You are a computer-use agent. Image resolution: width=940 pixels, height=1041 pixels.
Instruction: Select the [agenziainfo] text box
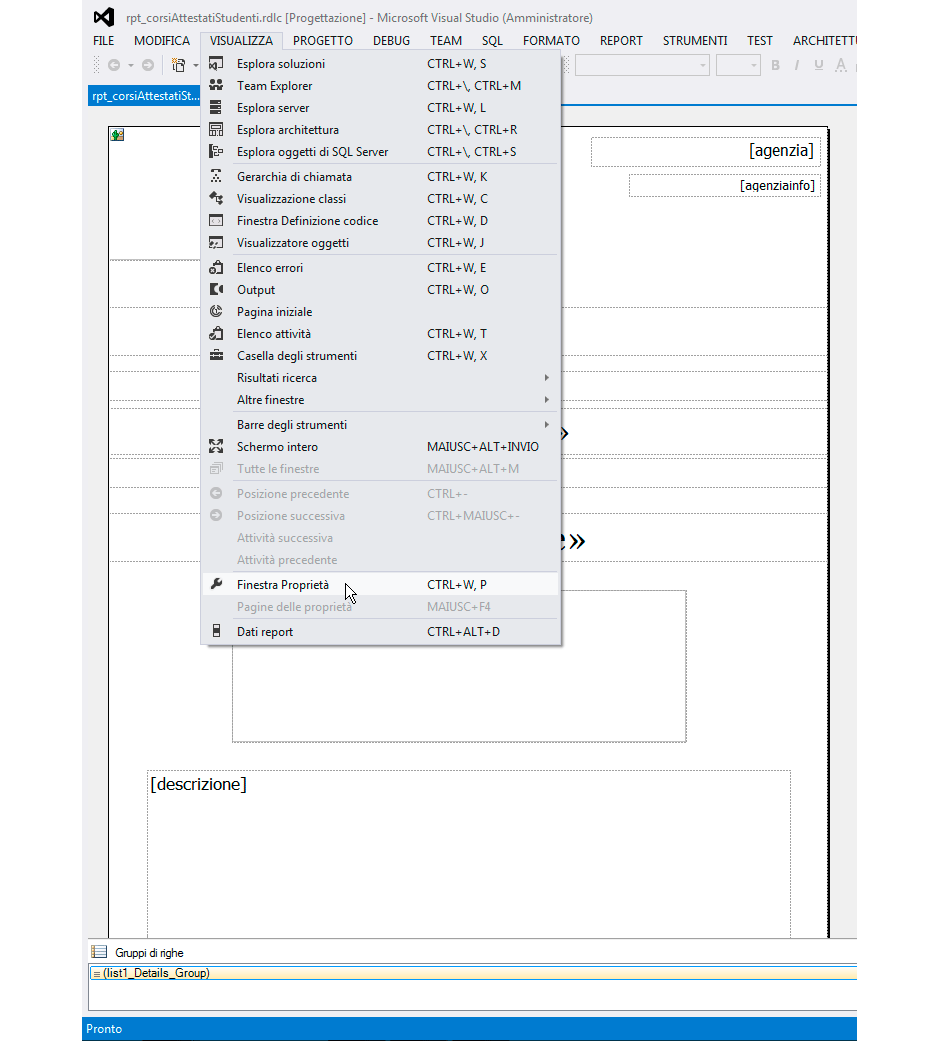[x=725, y=185]
